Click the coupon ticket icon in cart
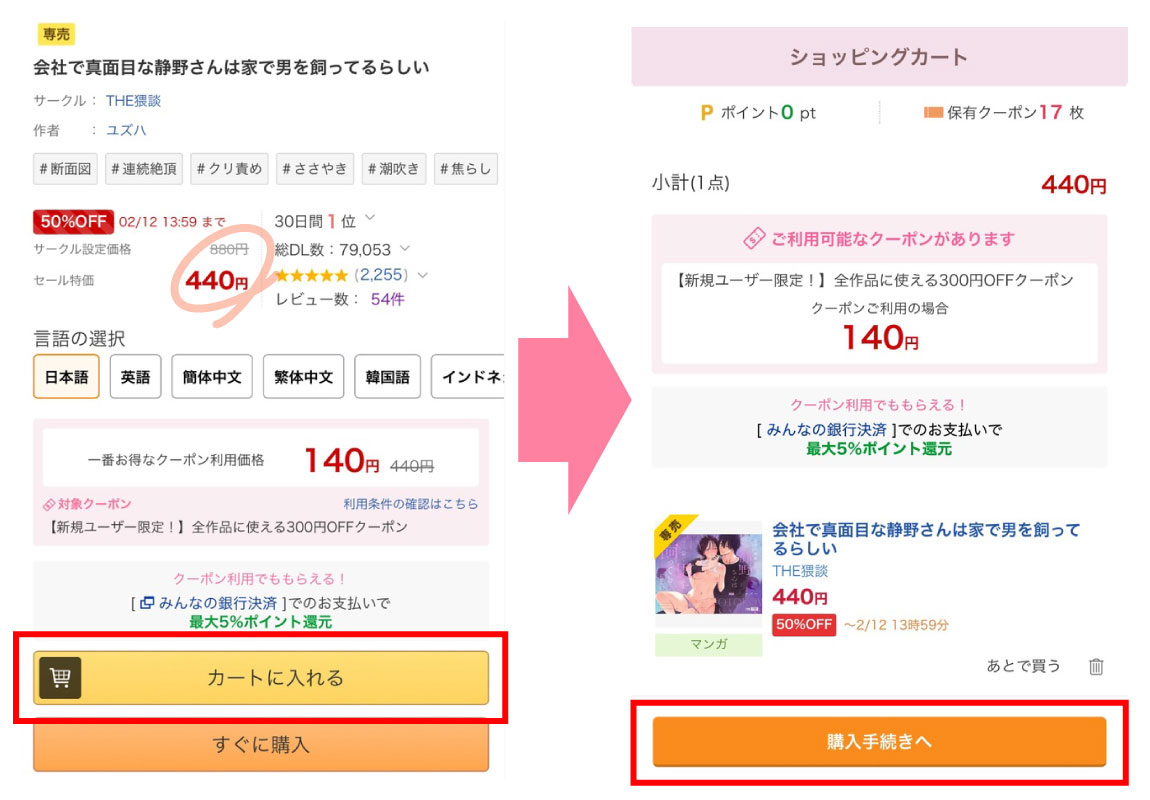Screen dimensions: 1150x800 point(754,239)
